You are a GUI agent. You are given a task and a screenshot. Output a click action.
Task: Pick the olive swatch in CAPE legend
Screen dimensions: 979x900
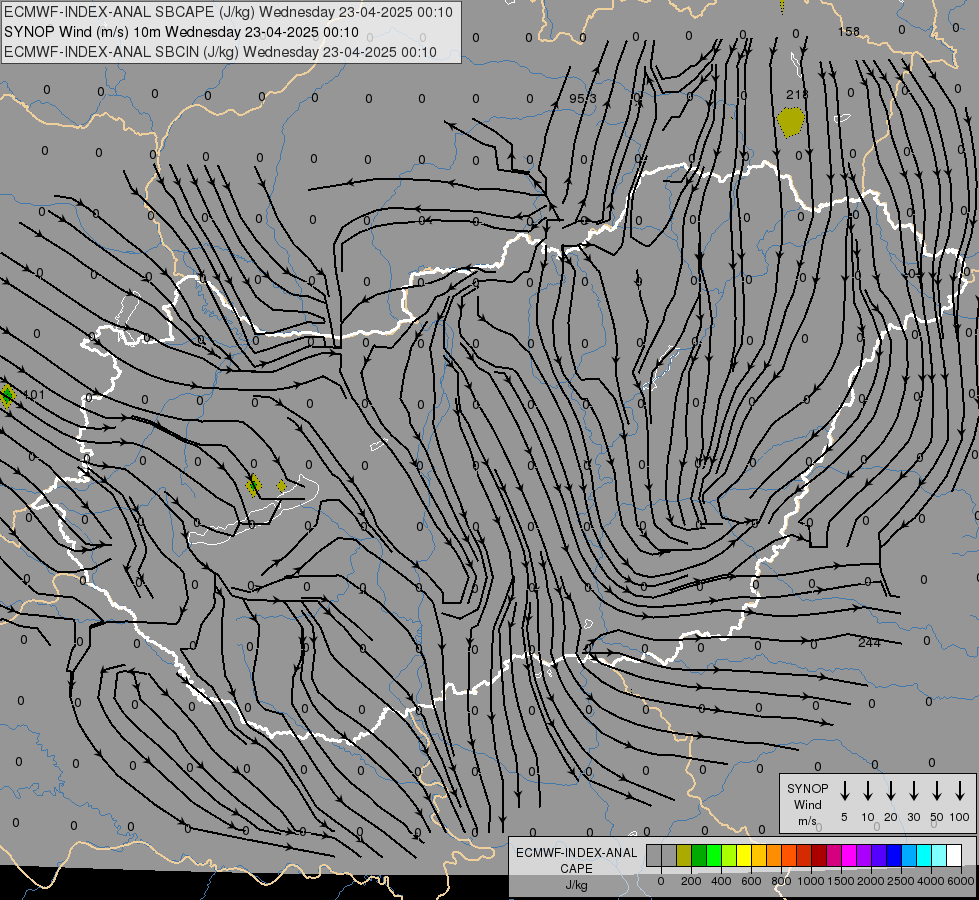point(684,855)
